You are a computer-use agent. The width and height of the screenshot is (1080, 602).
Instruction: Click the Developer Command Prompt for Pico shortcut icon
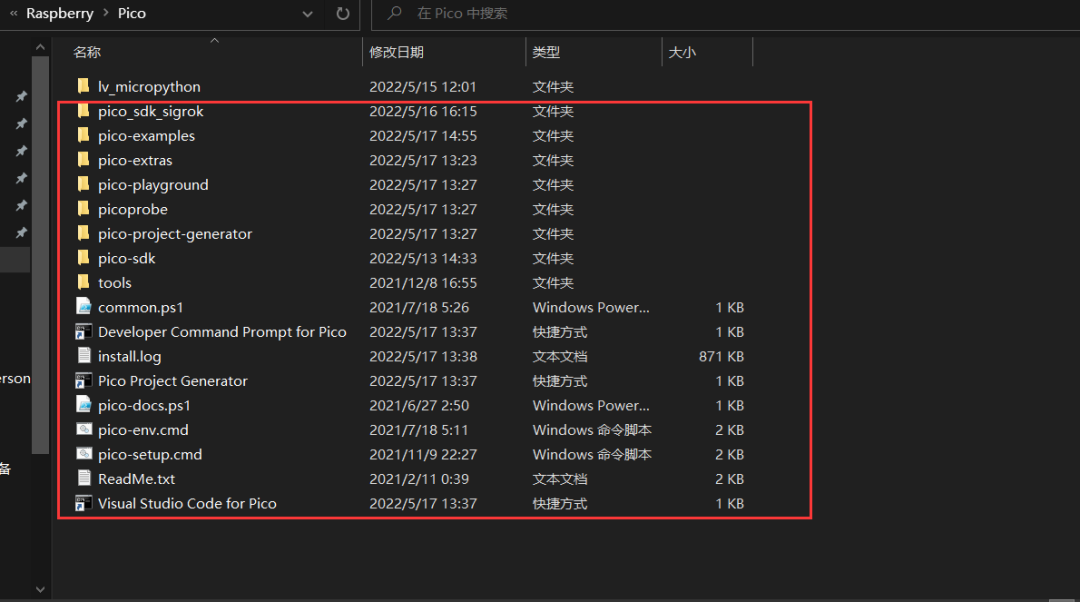[x=83, y=331]
